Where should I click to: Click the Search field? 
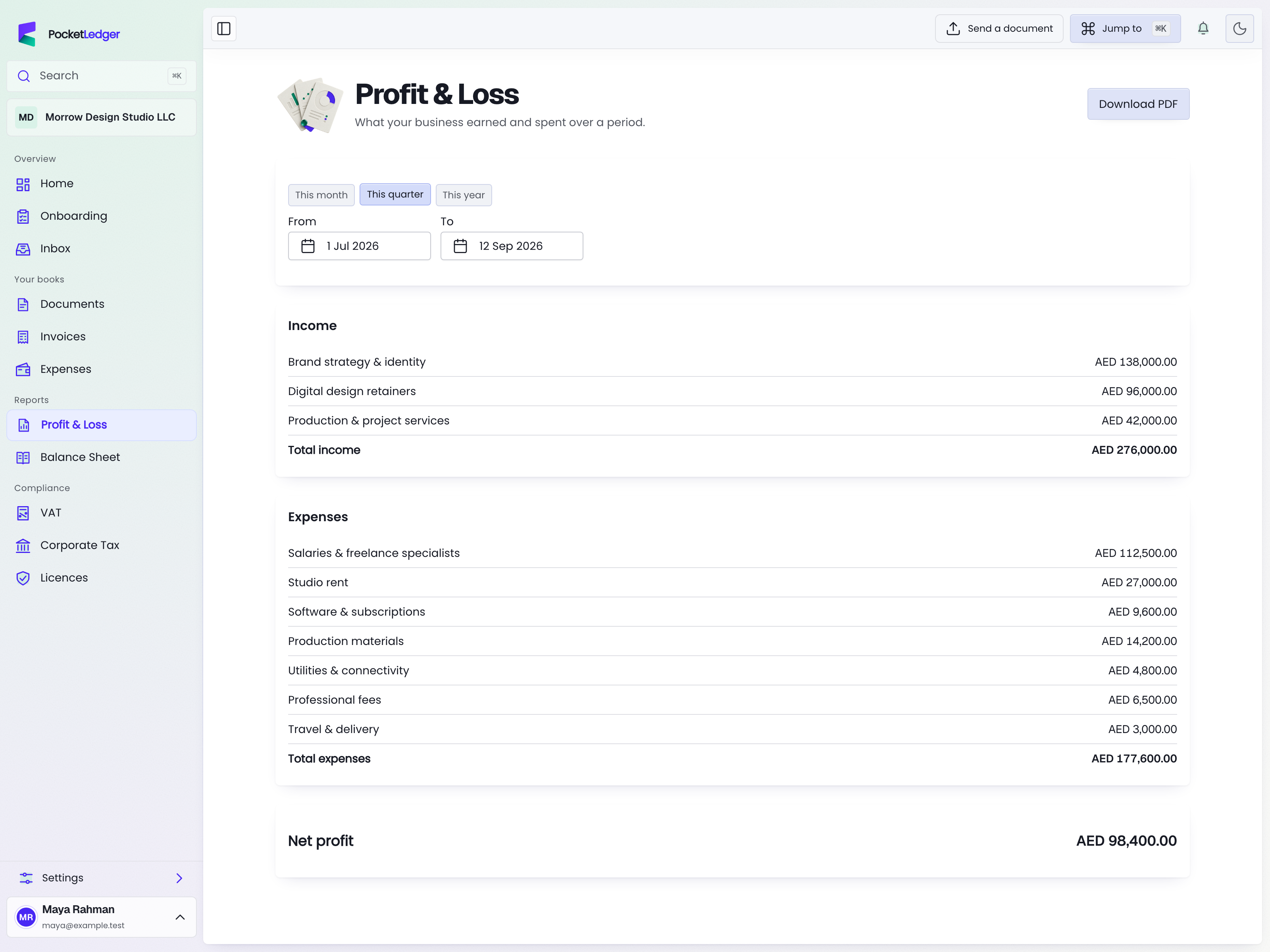point(102,76)
